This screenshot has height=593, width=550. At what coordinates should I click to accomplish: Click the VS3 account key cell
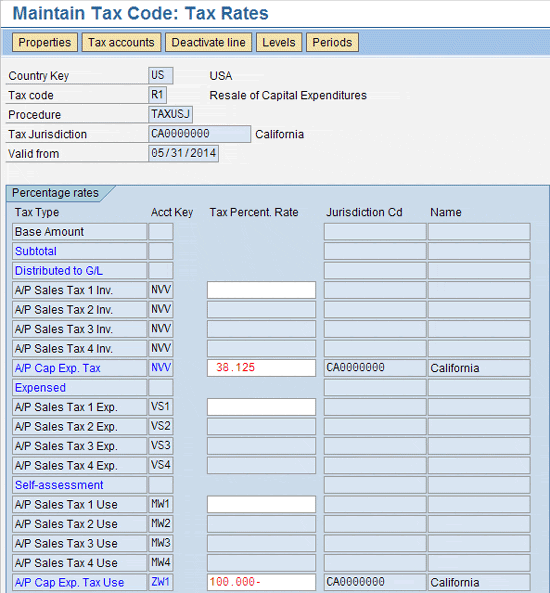[161, 446]
